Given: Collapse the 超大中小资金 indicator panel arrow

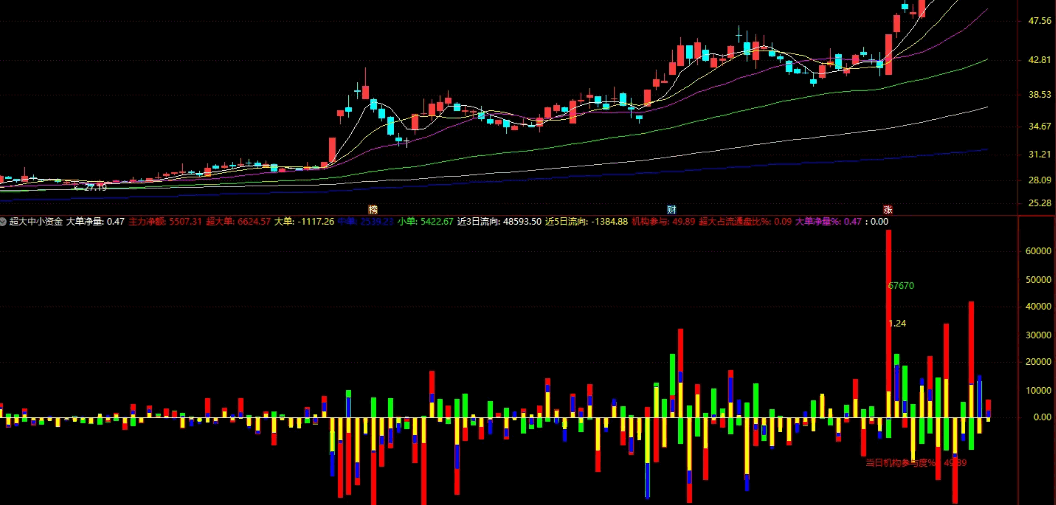Looking at the screenshot, I should point(4,222).
